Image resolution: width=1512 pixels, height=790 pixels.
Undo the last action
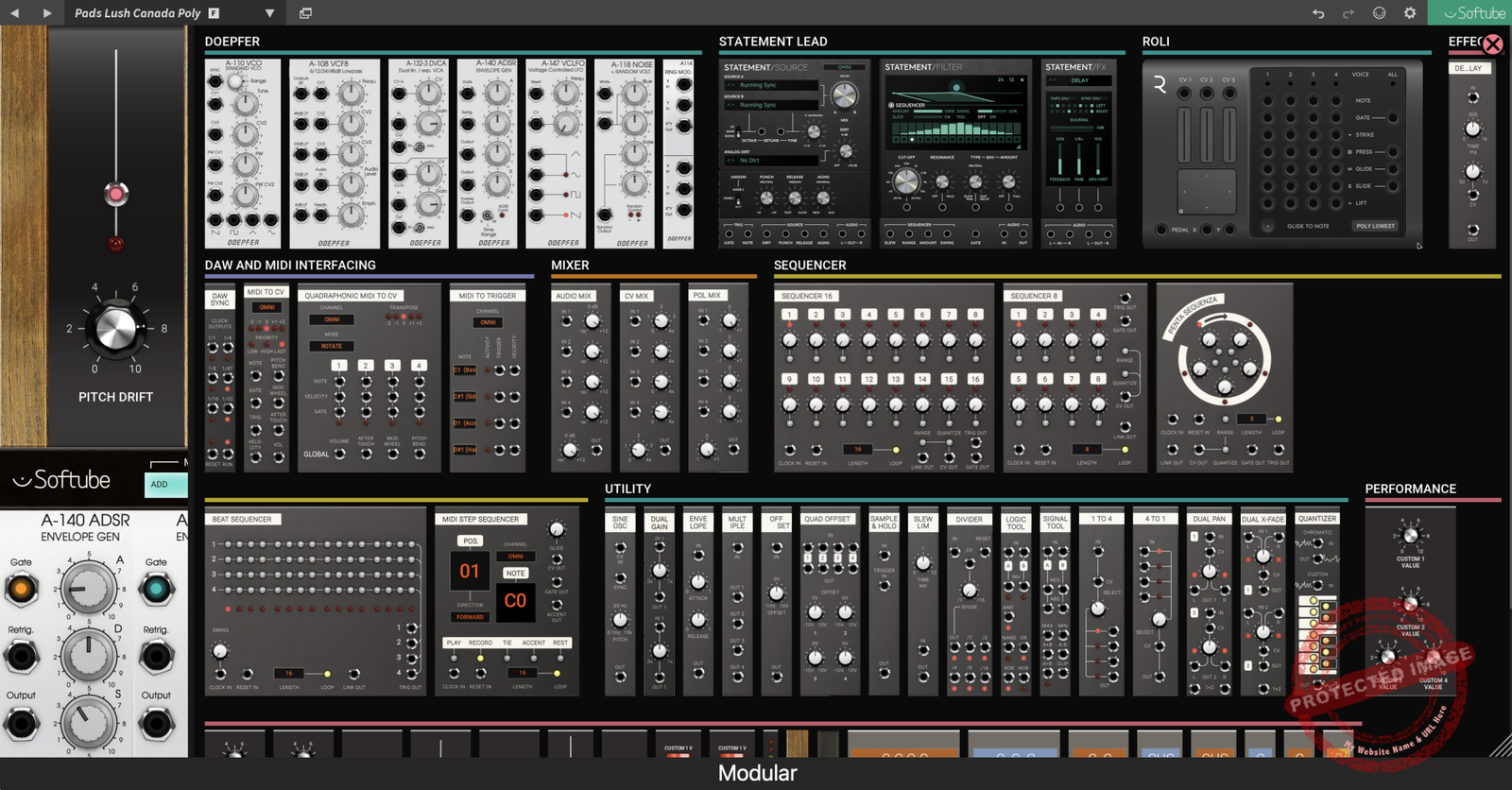coord(1318,13)
